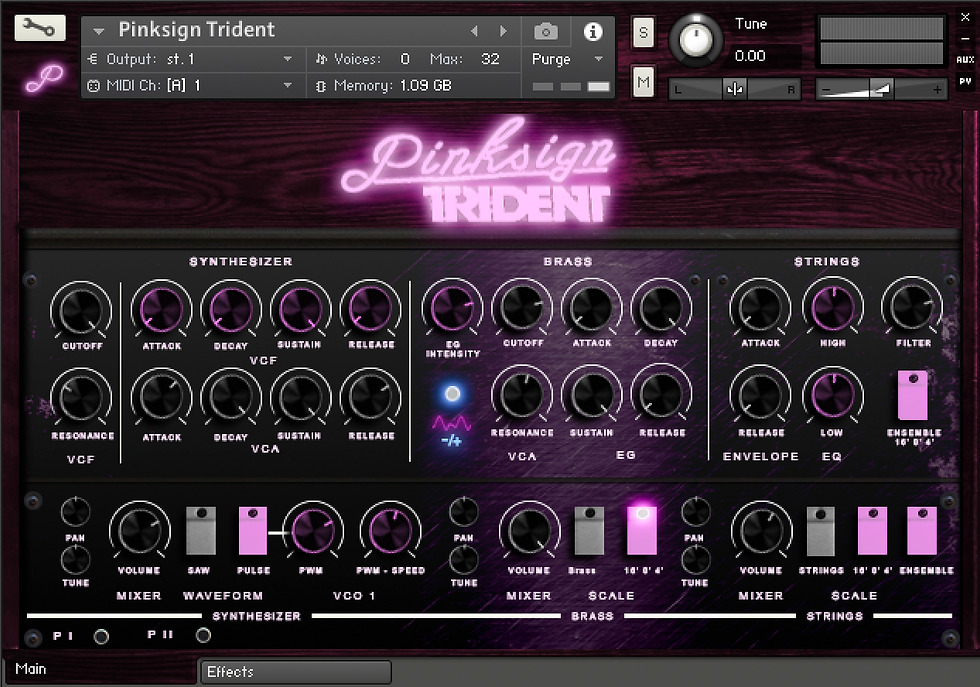Click the header pan slider
This screenshot has width=980, height=687.
click(734, 89)
